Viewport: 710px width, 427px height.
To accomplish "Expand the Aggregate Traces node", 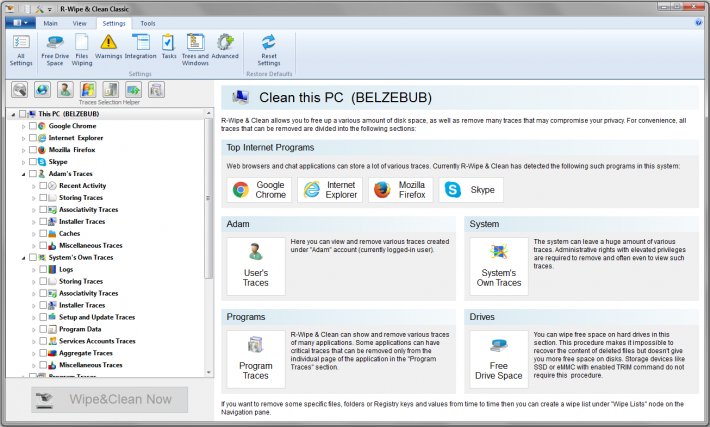I will click(x=34, y=354).
